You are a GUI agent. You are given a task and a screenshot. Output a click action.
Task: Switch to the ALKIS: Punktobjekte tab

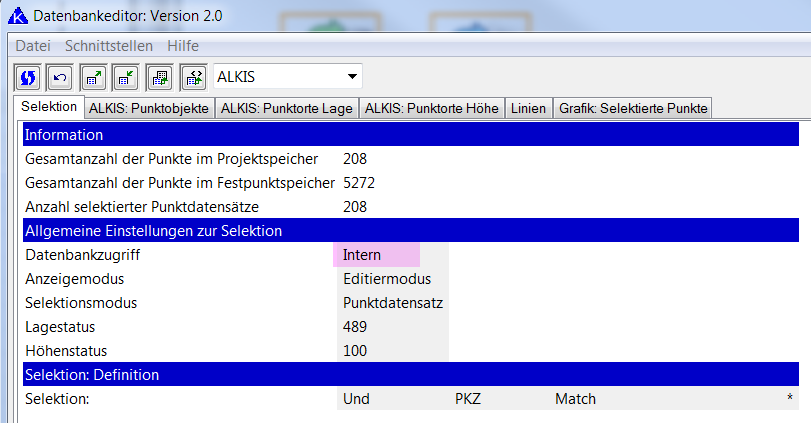pos(148,109)
